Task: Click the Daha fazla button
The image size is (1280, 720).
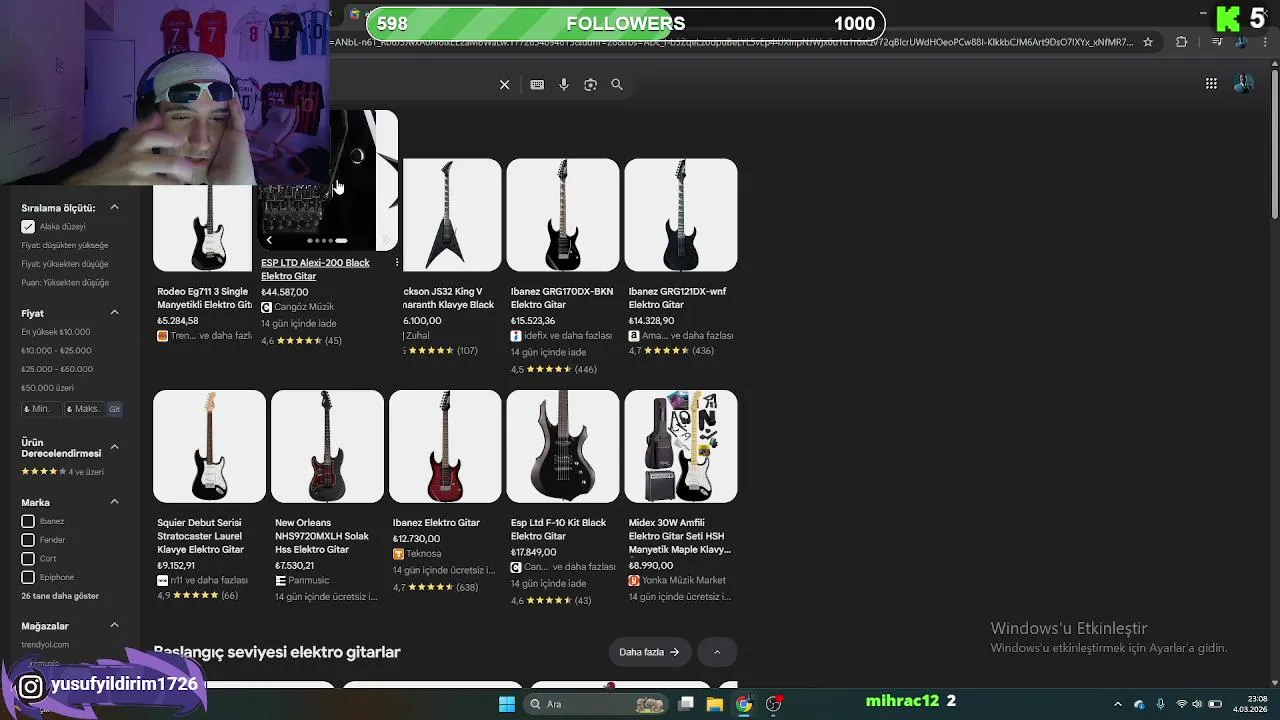Action: click(649, 652)
